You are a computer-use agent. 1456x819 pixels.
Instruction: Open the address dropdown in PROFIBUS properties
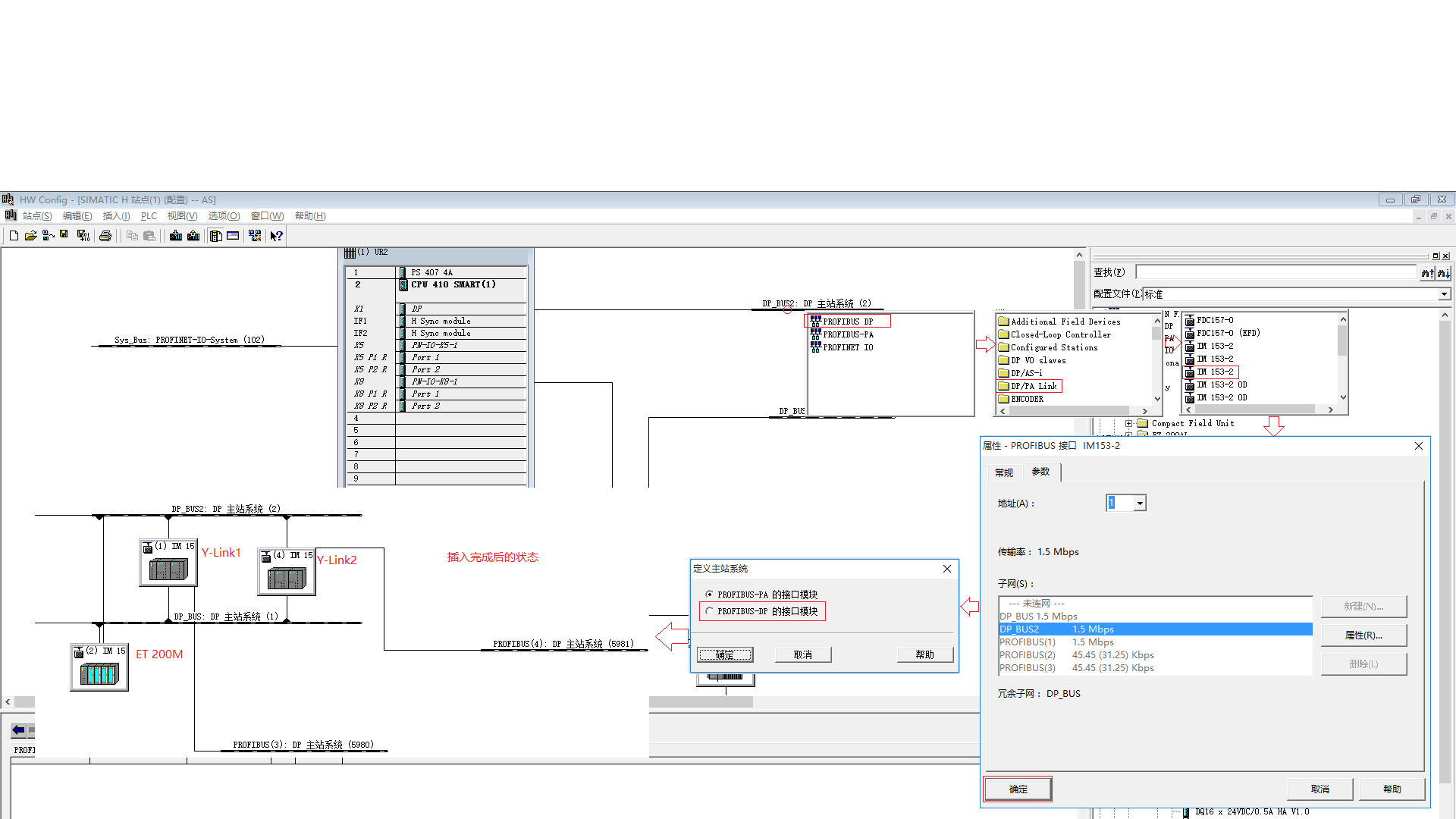click(1139, 504)
